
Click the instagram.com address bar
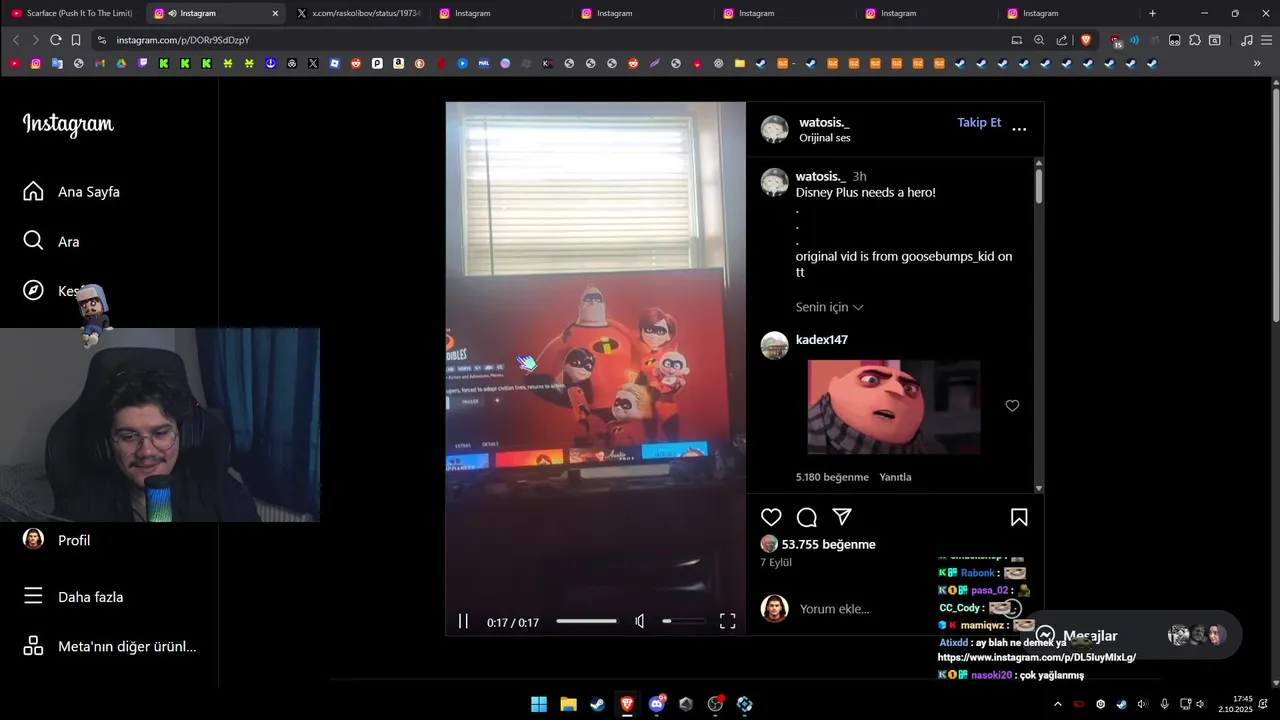click(x=545, y=40)
